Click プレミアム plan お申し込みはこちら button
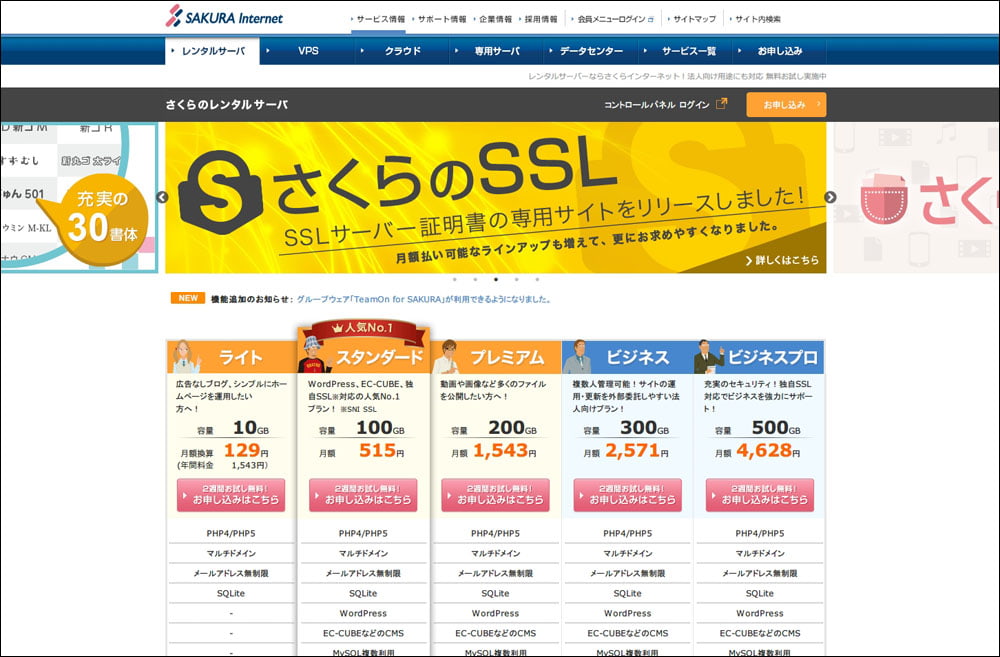 (x=496, y=495)
